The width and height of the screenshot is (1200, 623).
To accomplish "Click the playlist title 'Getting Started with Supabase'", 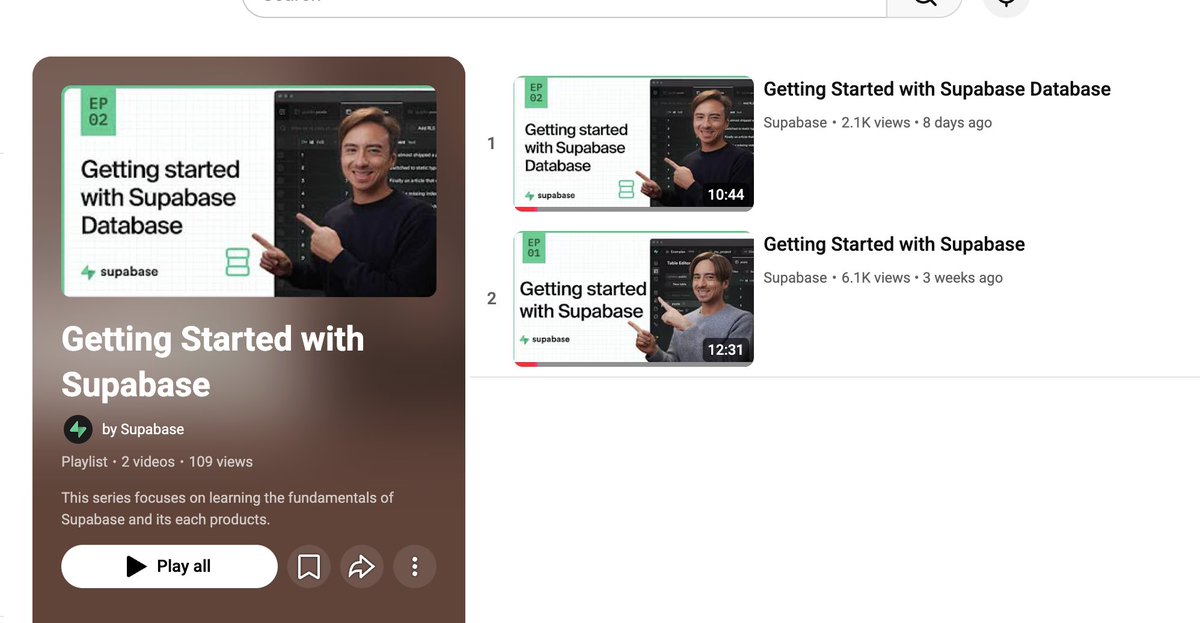I will 212,361.
